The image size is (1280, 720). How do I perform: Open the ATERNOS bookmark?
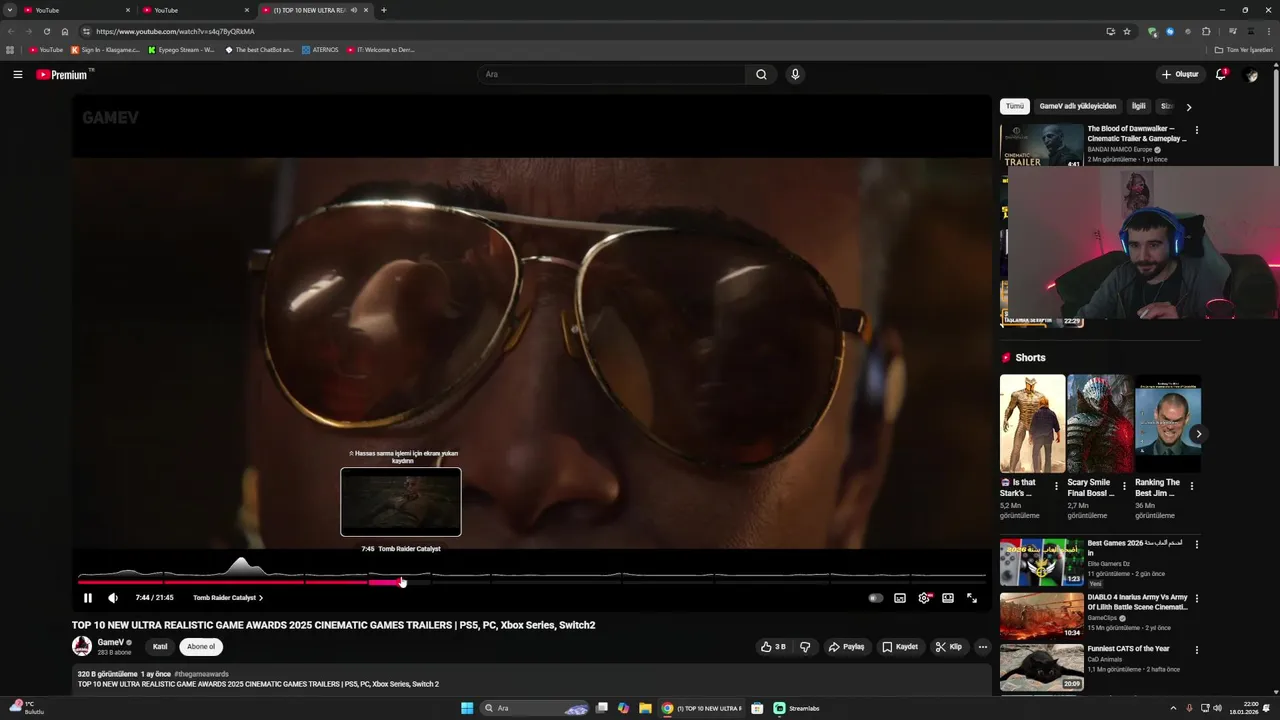click(x=321, y=49)
